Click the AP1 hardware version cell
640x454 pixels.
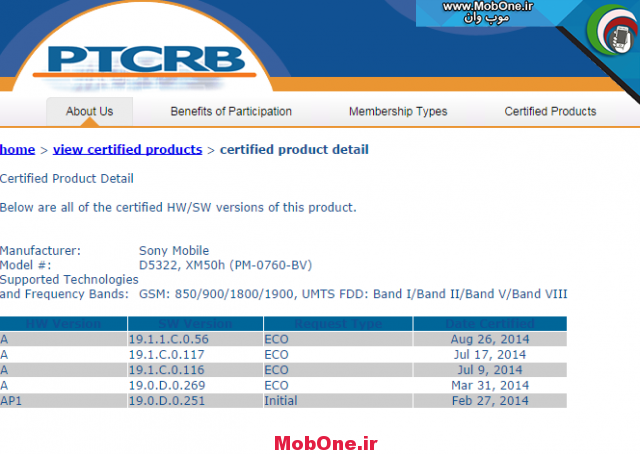coord(12,400)
